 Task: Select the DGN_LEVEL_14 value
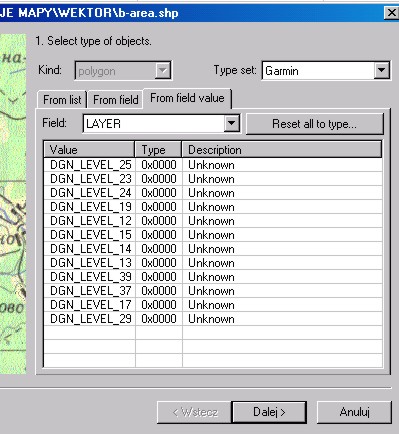coord(91,249)
